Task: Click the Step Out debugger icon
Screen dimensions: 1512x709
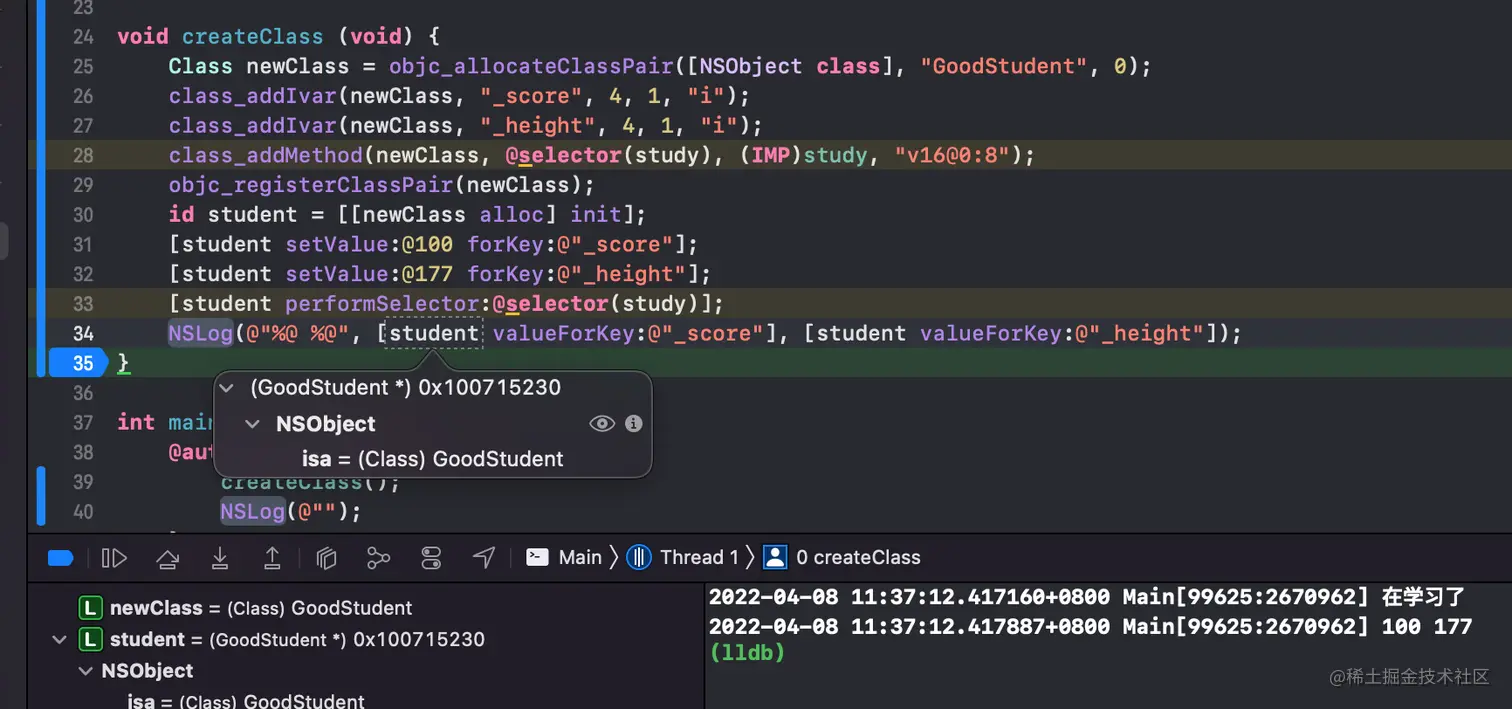Action: 272,557
